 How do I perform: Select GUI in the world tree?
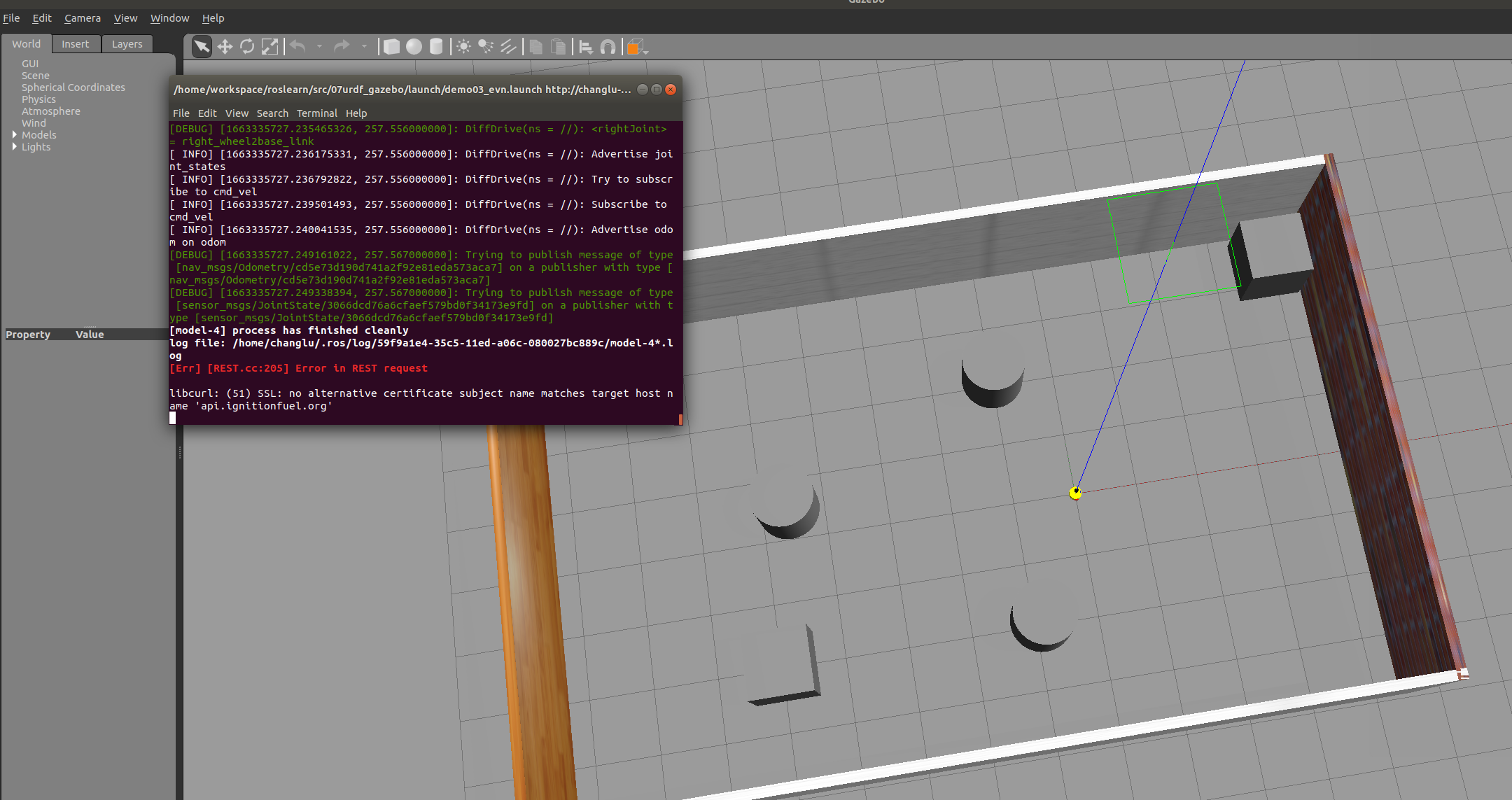[30, 64]
